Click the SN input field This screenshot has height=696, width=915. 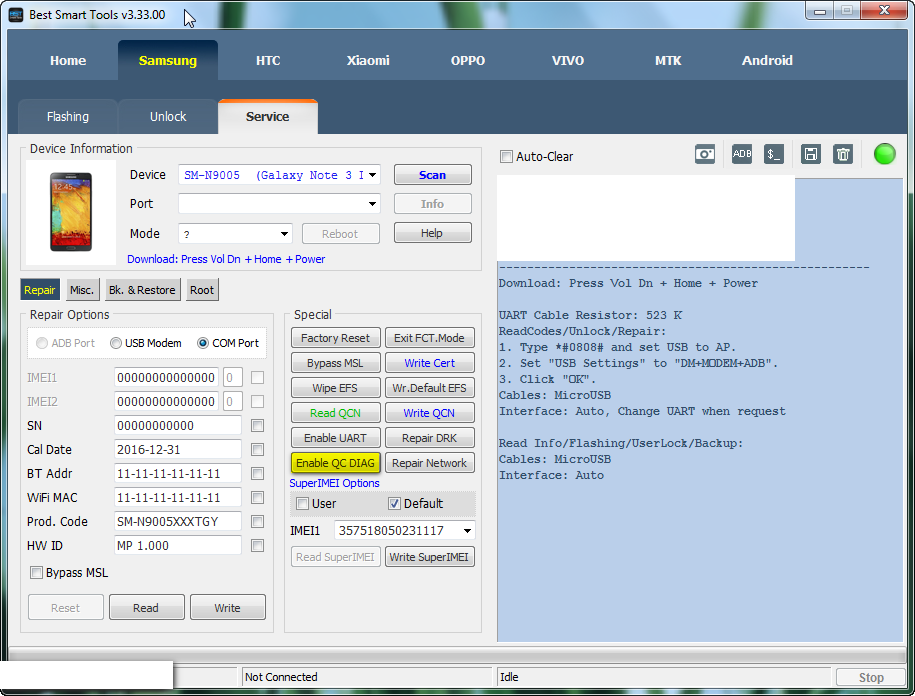click(178, 426)
